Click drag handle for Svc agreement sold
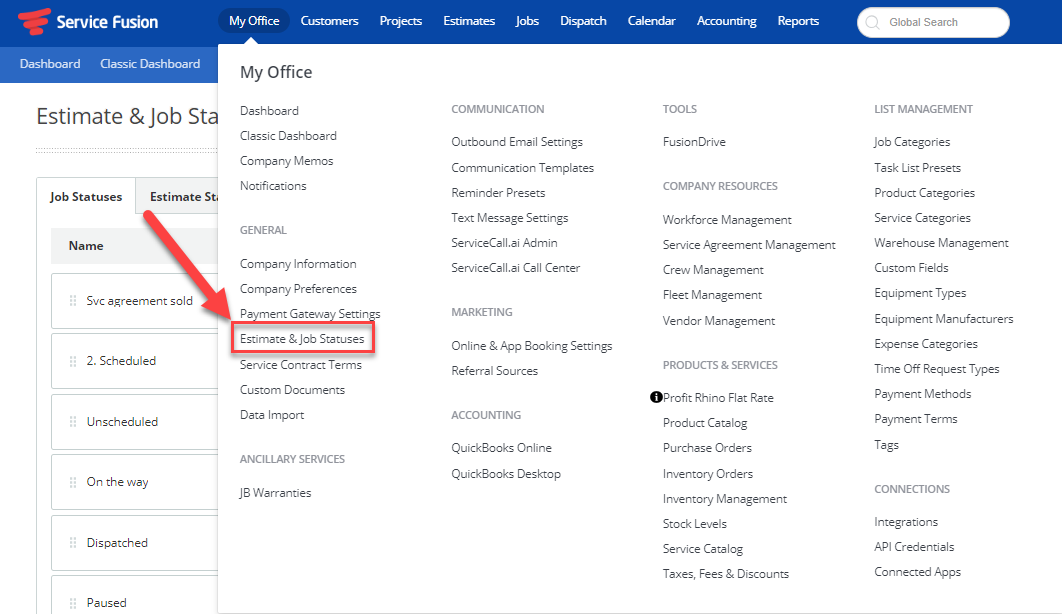 pos(72,301)
